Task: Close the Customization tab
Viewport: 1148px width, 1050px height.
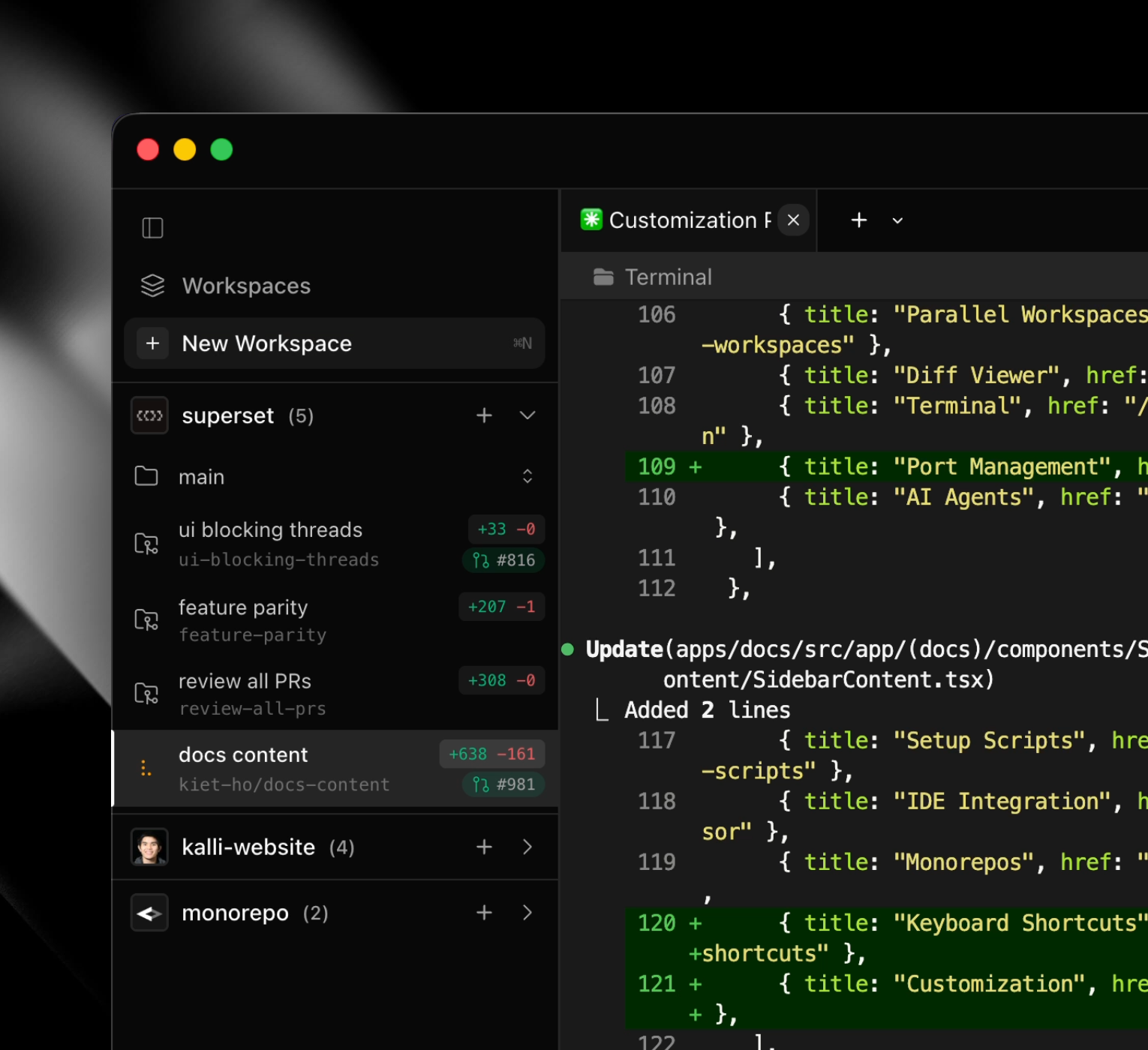Action: tap(793, 220)
